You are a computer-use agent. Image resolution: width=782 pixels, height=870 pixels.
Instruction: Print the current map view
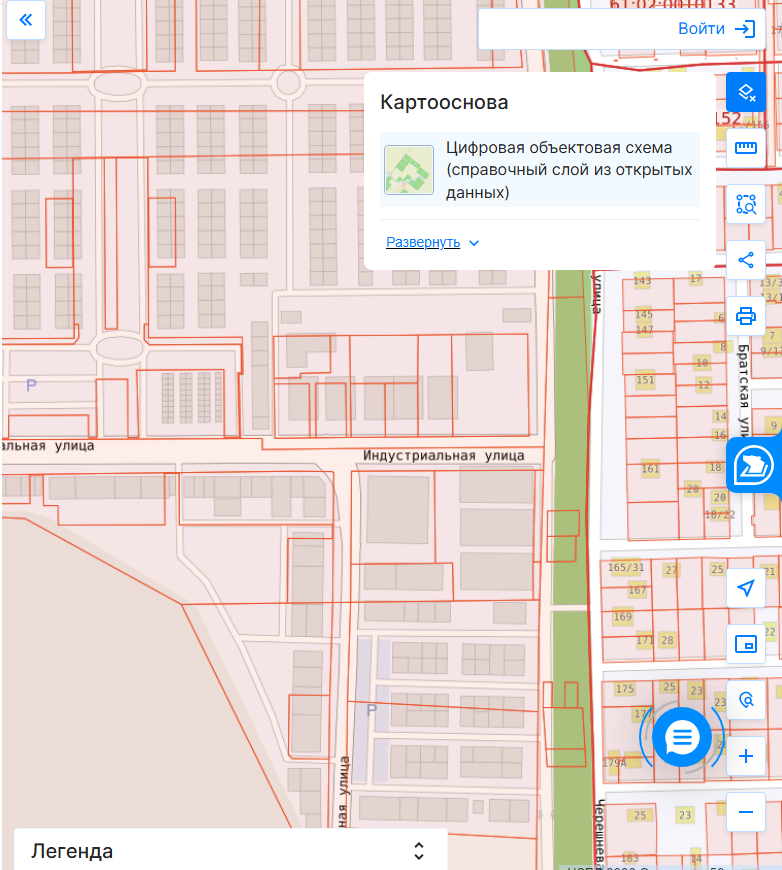pos(746,316)
